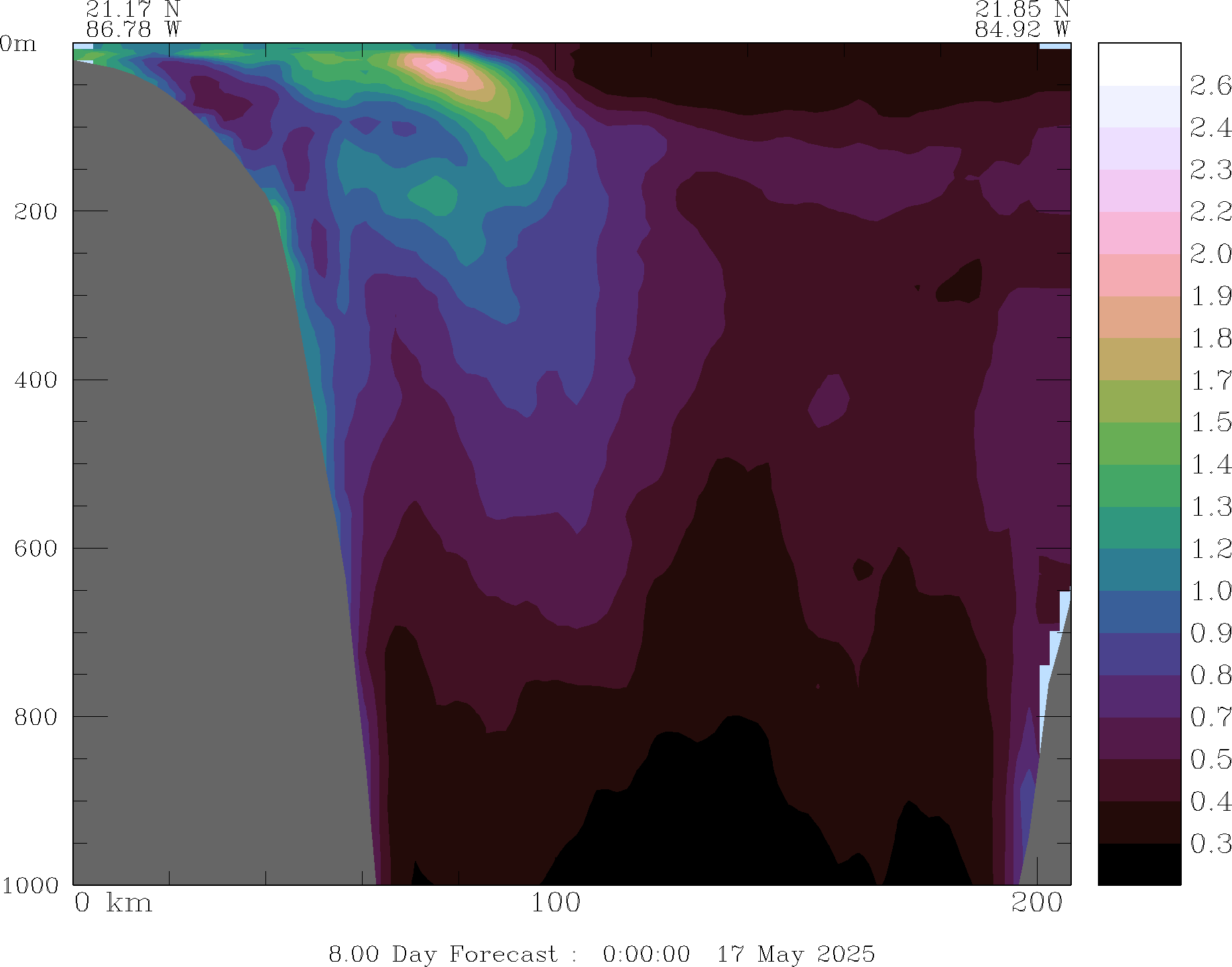Click the white band at the colorbar top
This screenshot has height=967, width=1232.
(x=1139, y=64)
